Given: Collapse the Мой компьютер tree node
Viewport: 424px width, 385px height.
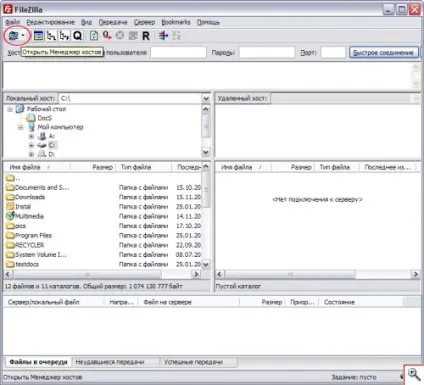Looking at the screenshot, I should pyautogui.click(x=21, y=127).
